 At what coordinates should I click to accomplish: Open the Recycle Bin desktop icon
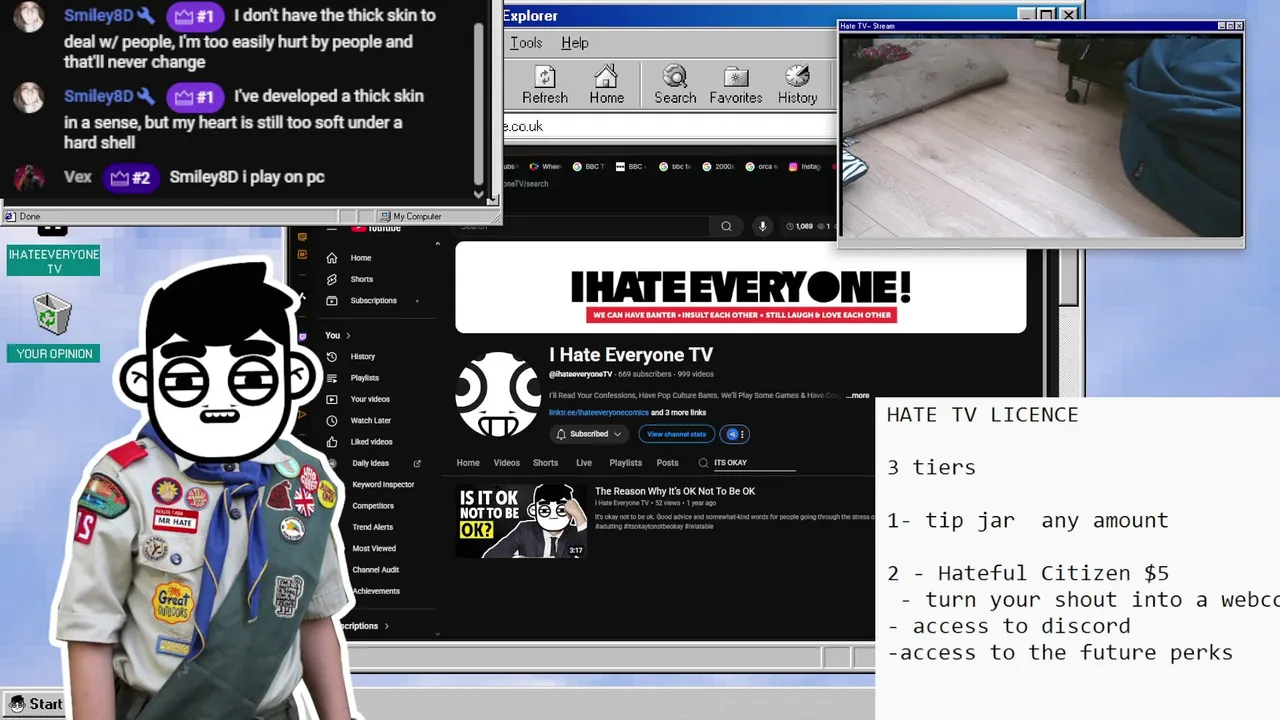pos(50,314)
